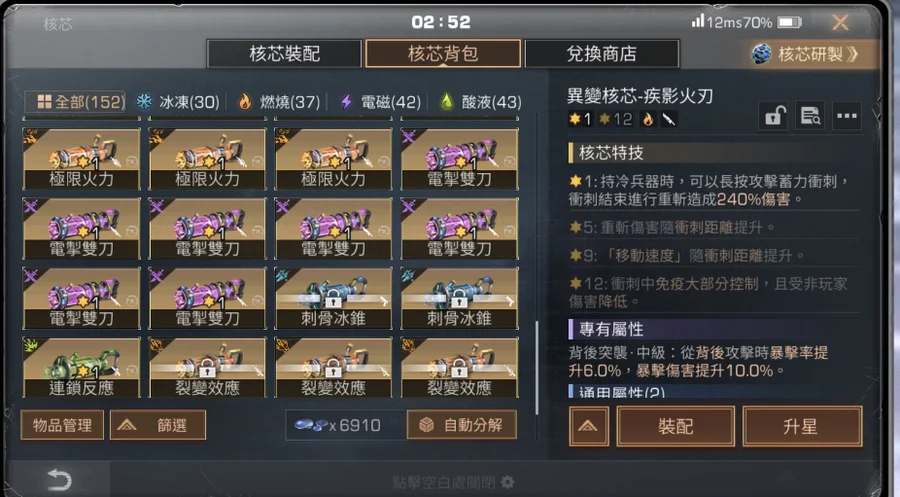The width and height of the screenshot is (900, 497).
Task: Expand the 篩選 filter options
Action: coord(158,425)
